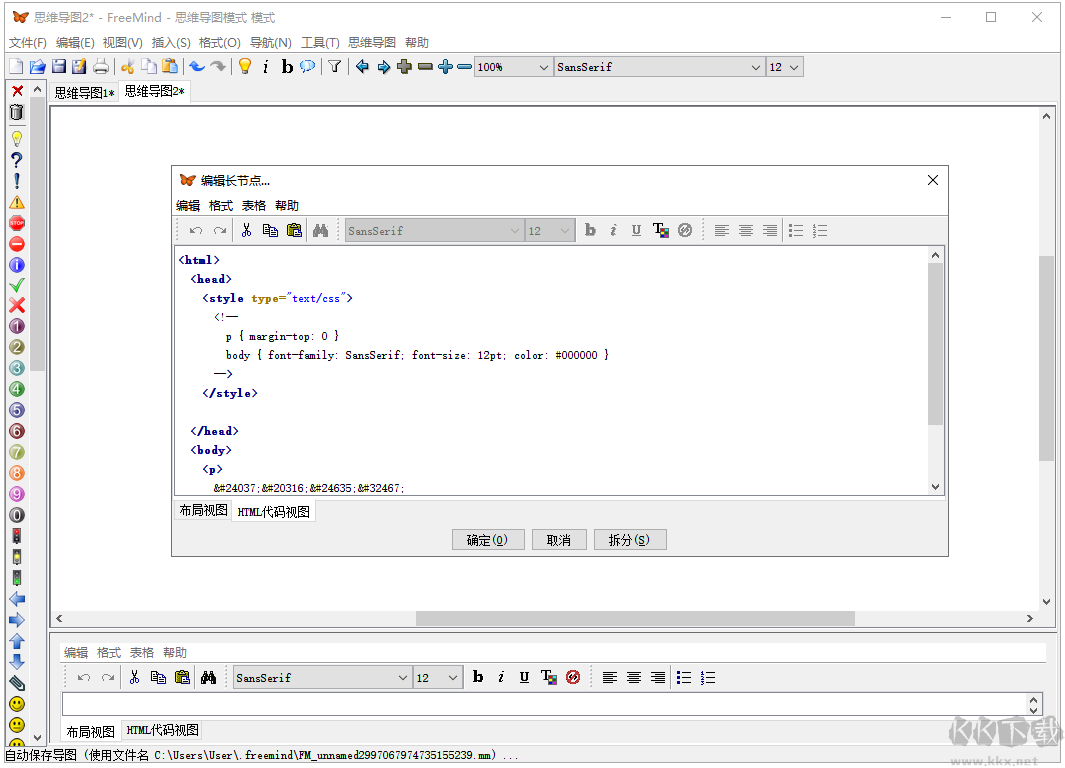Add the green checkmark icon from sidebar
This screenshot has width=1065, height=768.
(x=17, y=285)
